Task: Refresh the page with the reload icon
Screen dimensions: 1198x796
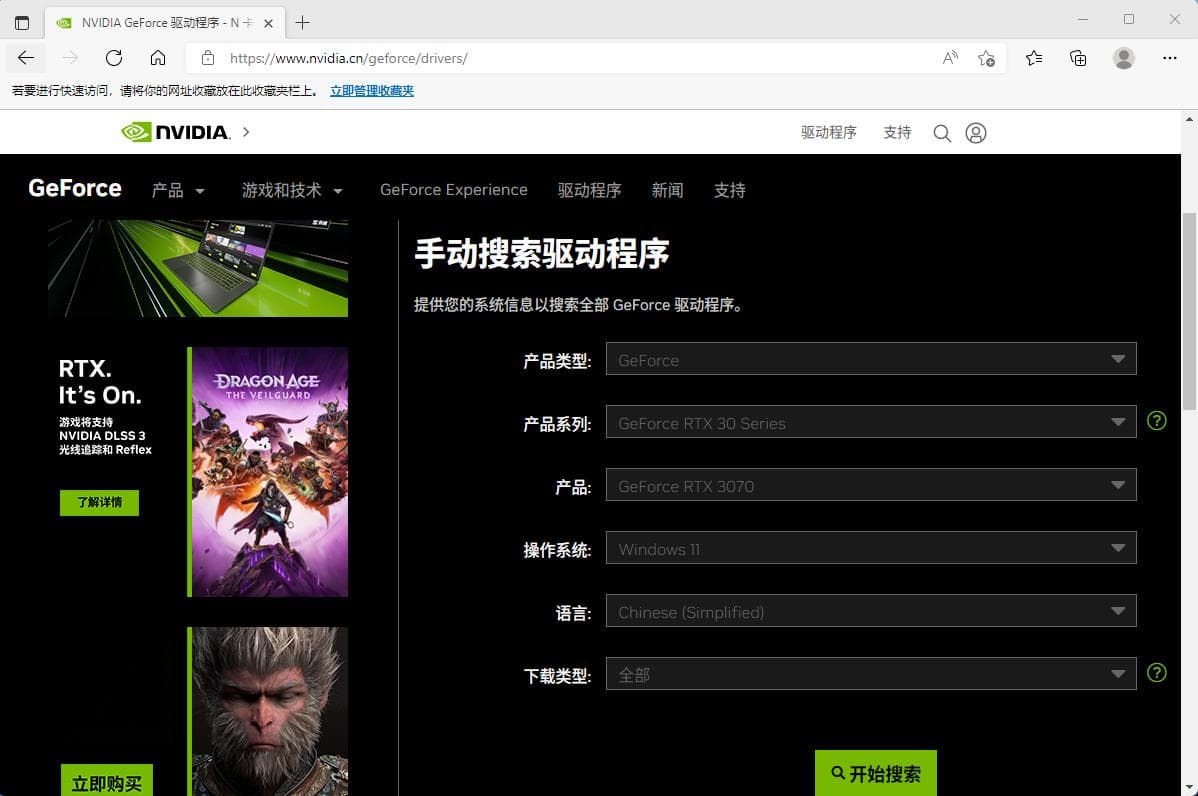Action: coord(114,58)
